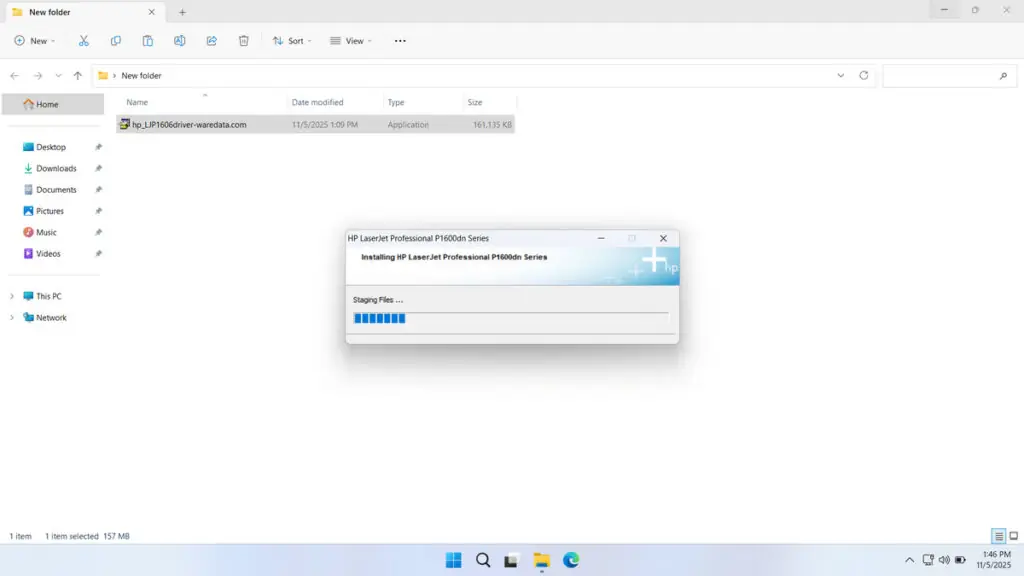Open Microsoft Edge from the taskbar

coord(570,560)
